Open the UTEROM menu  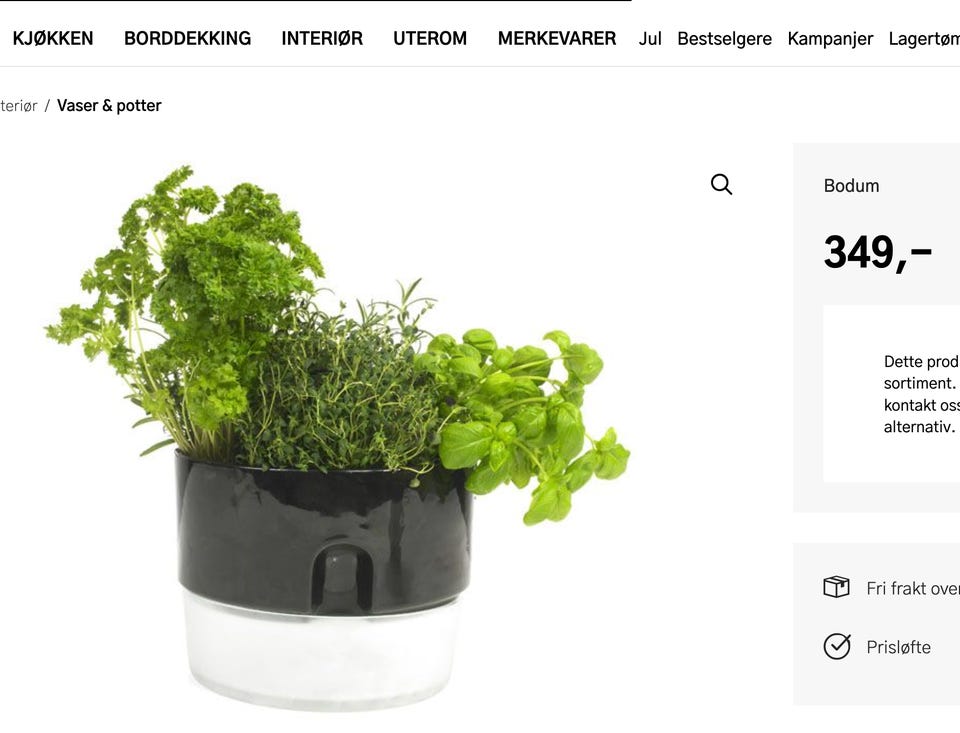430,39
